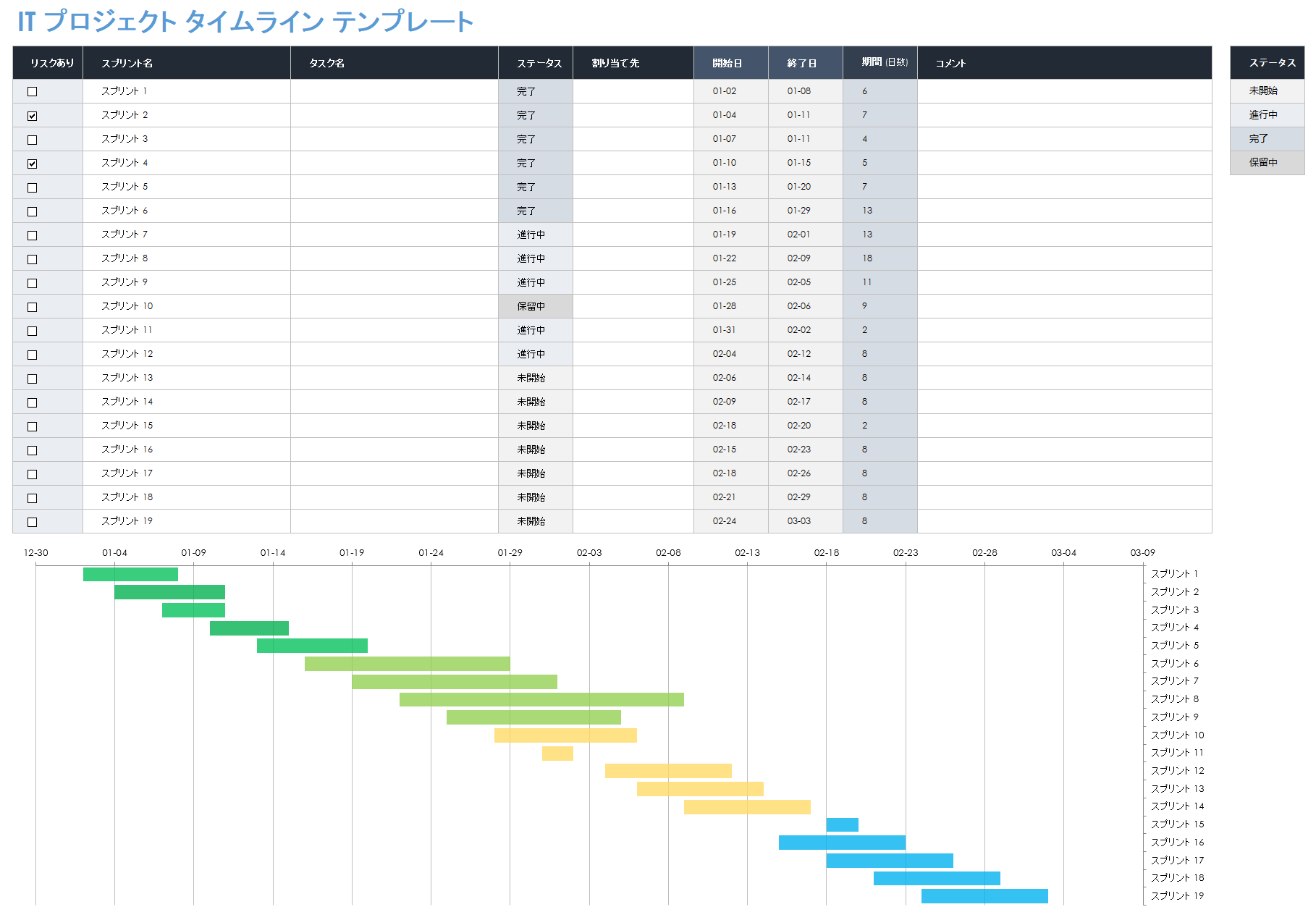Uncheck the risk checkbox for スプリント 4
This screenshot has height=920, width=1316.
point(32,164)
